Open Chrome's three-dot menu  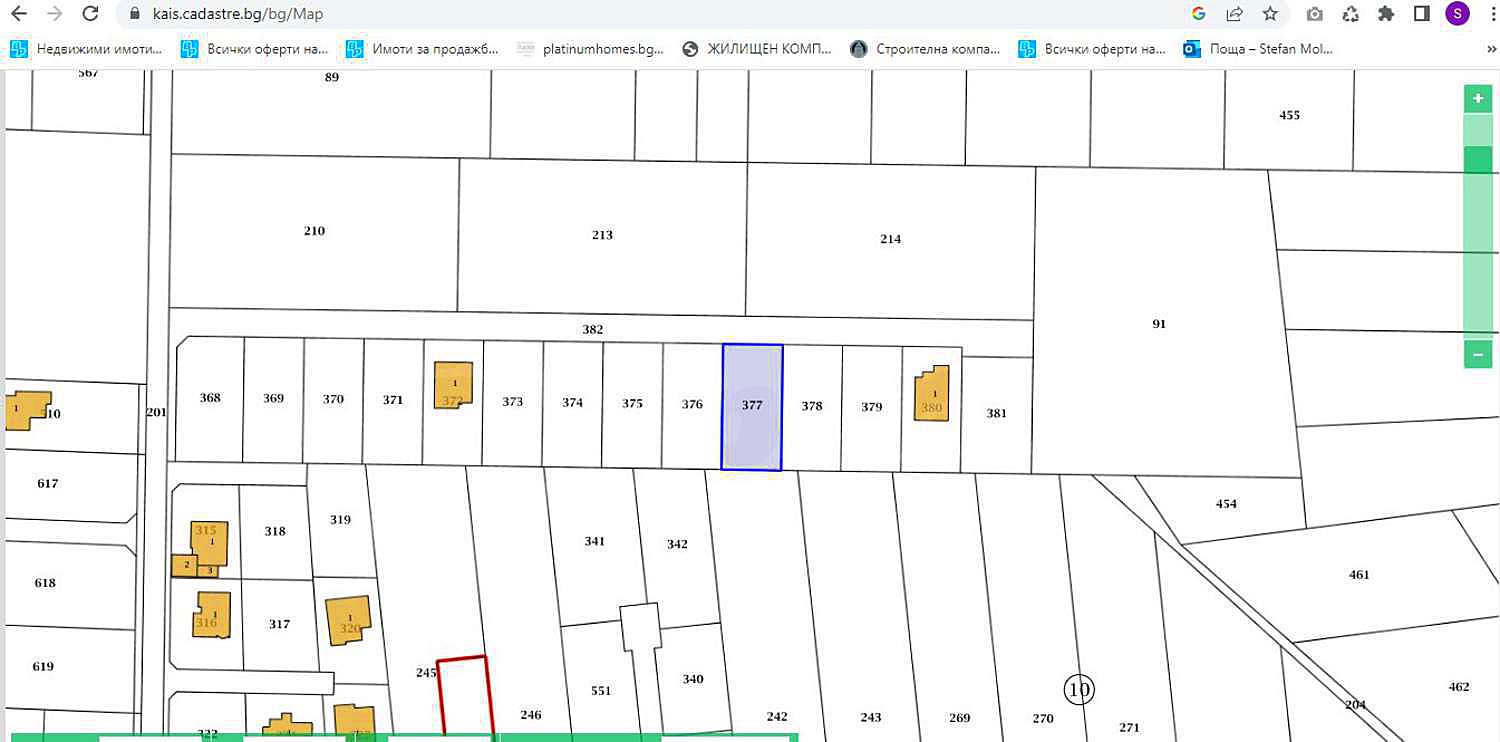(1488, 14)
